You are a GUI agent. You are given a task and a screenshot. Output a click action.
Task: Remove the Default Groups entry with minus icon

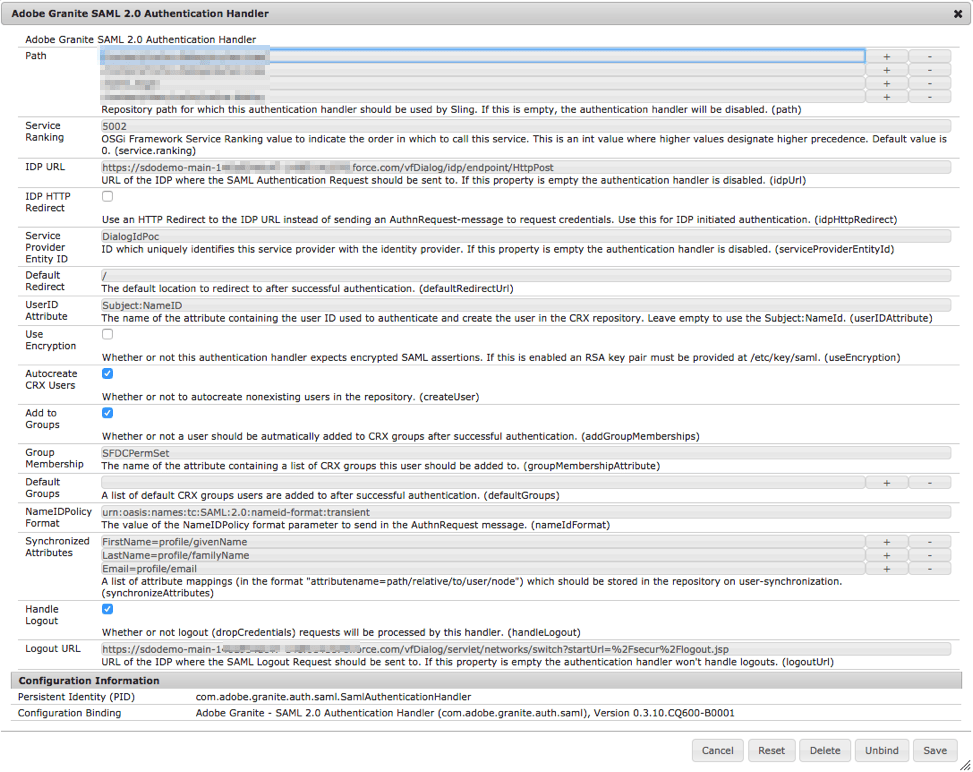(x=931, y=484)
